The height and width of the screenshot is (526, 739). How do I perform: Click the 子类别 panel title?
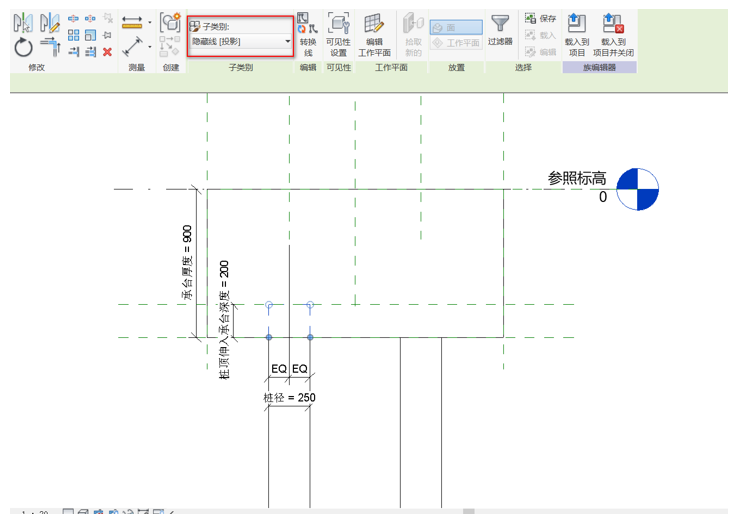(x=241, y=67)
